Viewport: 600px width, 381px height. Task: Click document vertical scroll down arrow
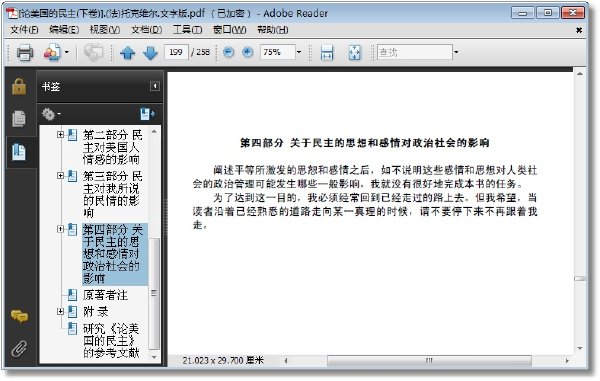tap(580, 348)
